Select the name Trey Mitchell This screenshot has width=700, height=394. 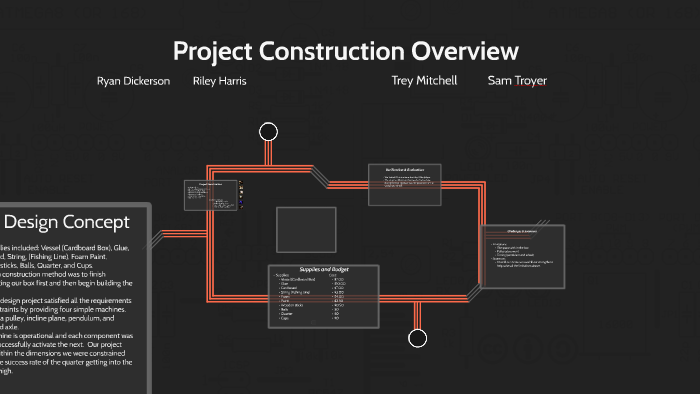point(424,80)
